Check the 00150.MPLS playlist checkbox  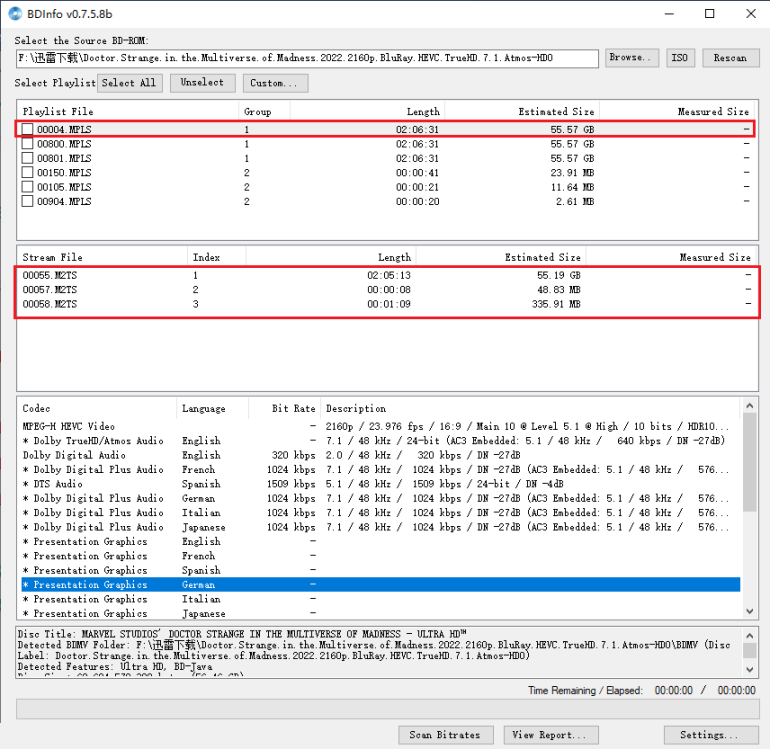coord(28,173)
